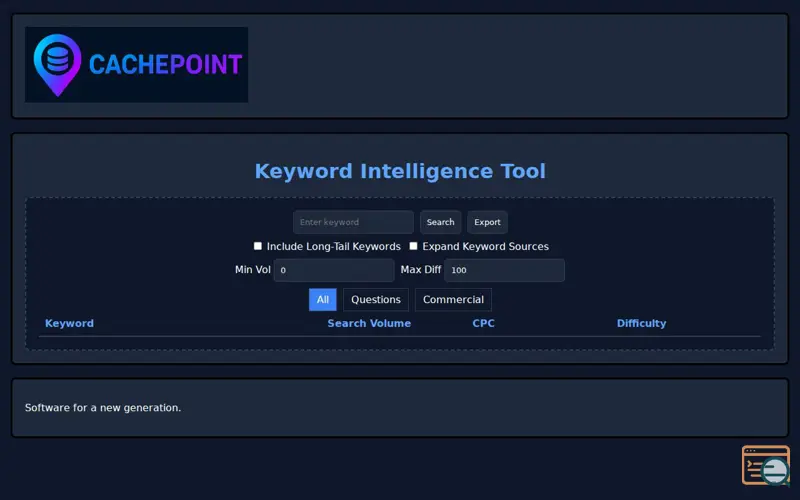This screenshot has width=800, height=500.
Task: Switch to the Questions filter tab
Action: (x=376, y=299)
